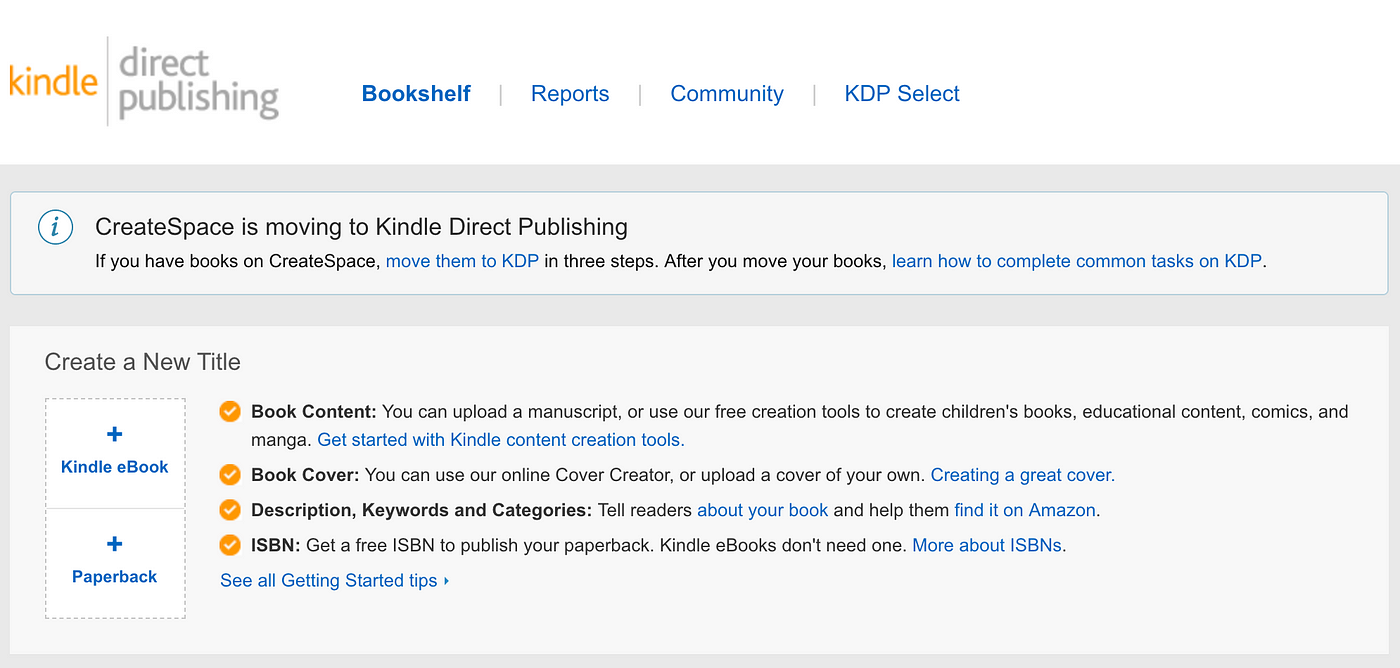Click the plus icon above Paperback
This screenshot has width=1400, height=668.
114,544
